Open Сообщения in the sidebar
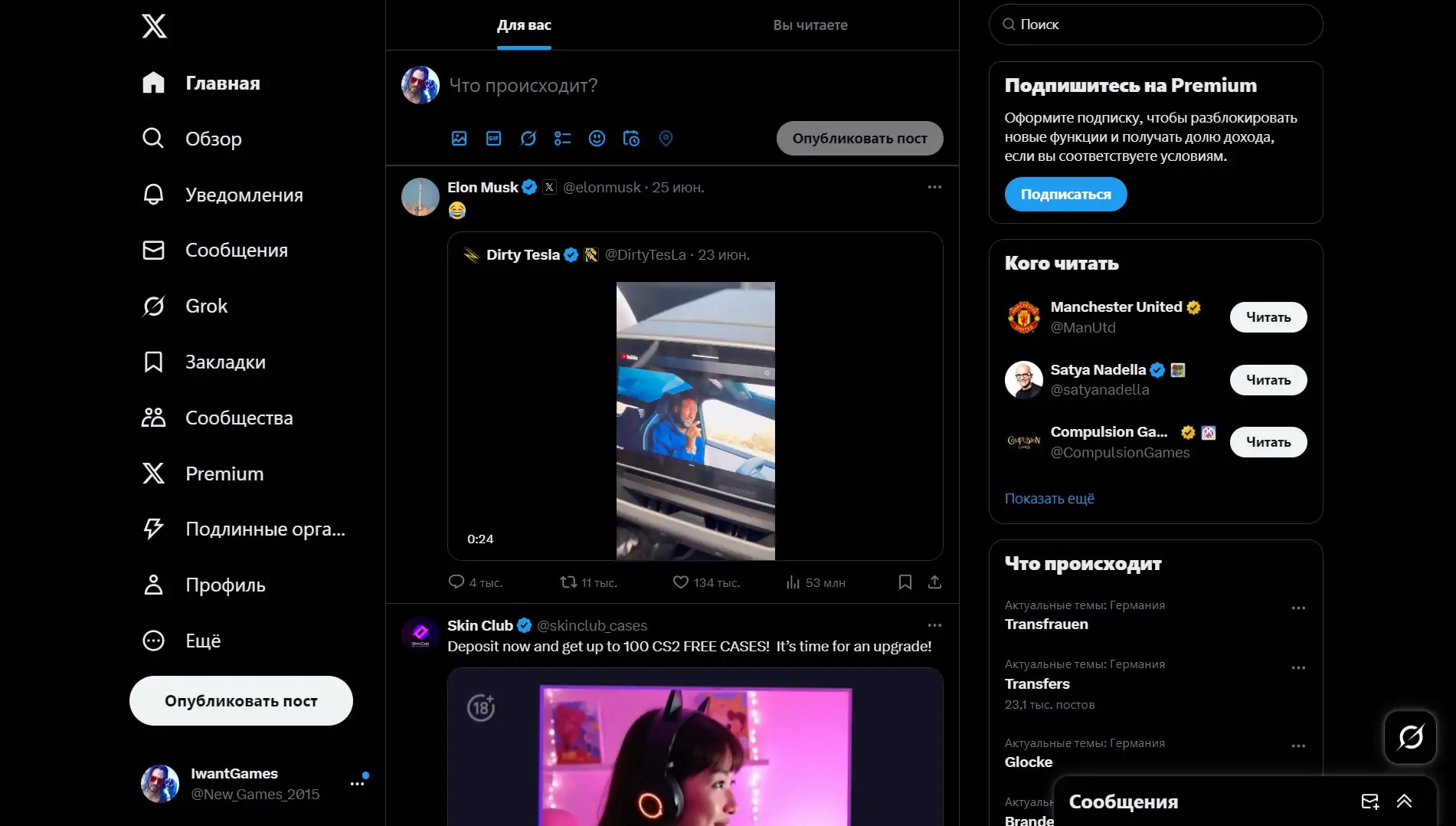Screen dimensions: 1456x826 [x=215, y=251]
